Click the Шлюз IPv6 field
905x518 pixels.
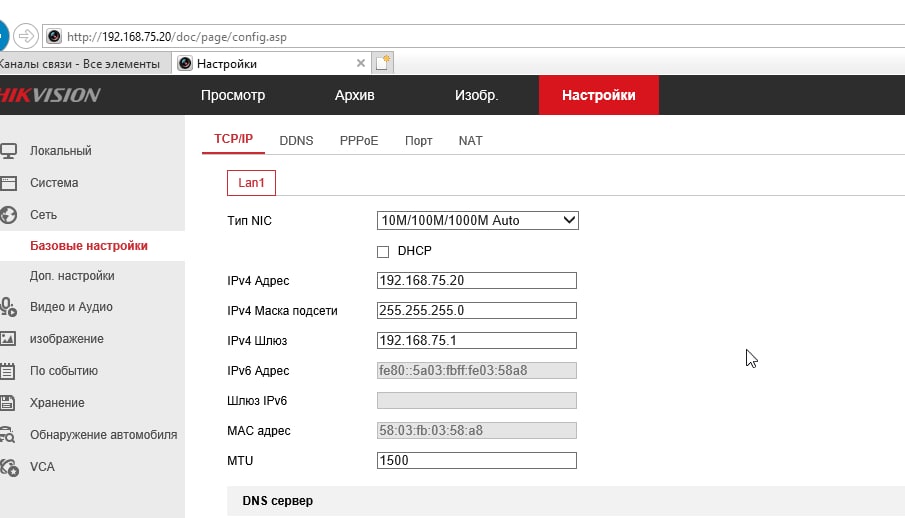click(477, 401)
